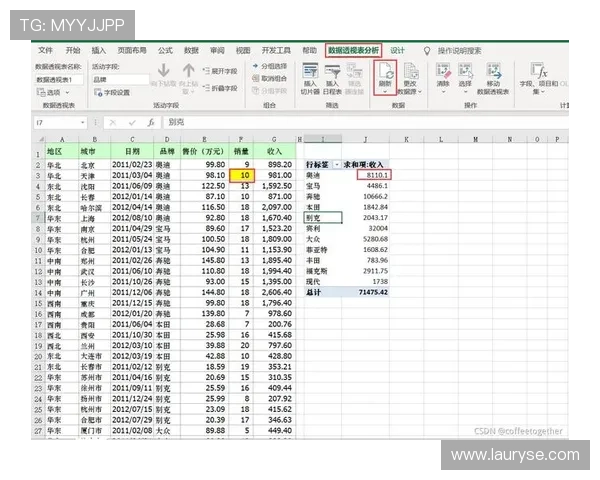Open the 行标签 filter dropdown

(337, 165)
